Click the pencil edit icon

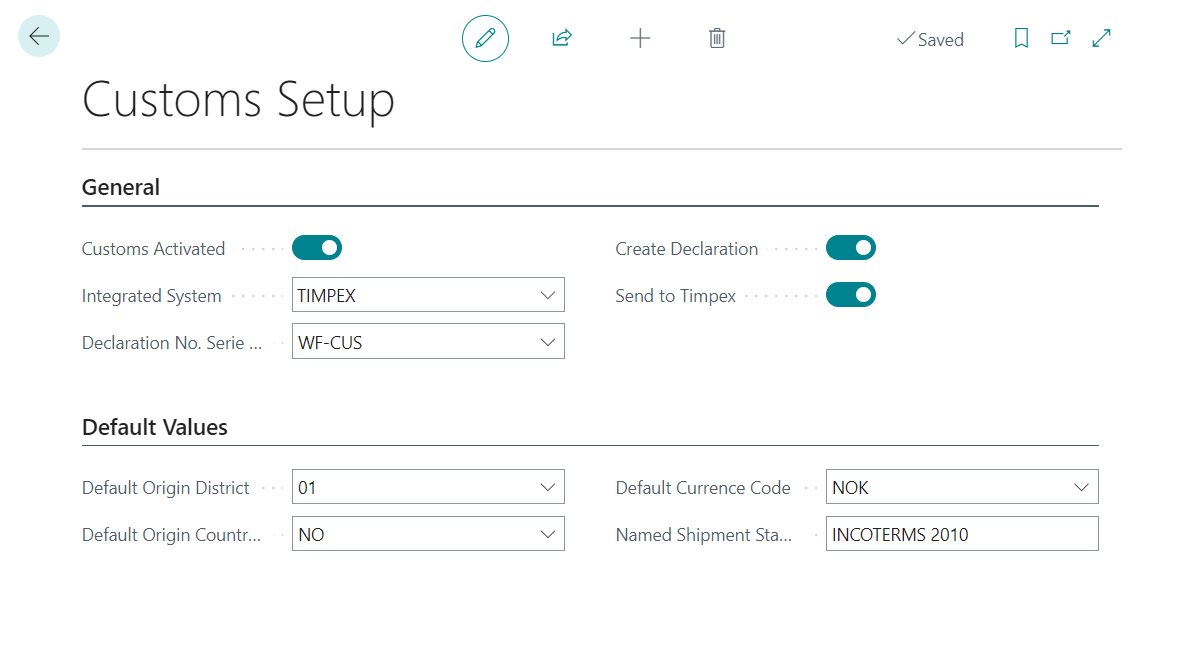point(485,39)
